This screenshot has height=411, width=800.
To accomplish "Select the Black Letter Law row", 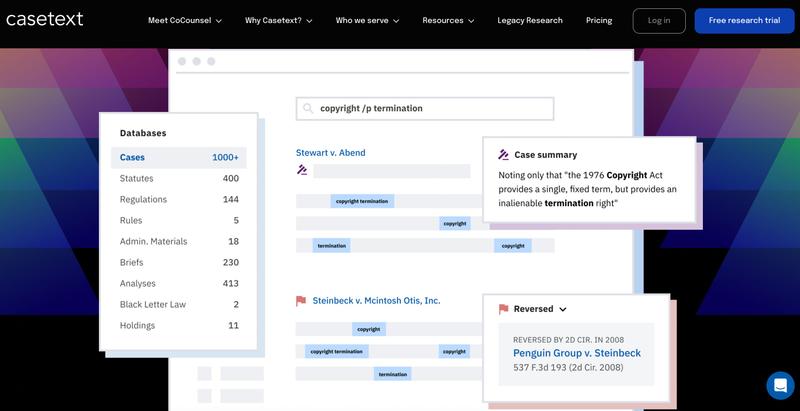I will coord(179,304).
